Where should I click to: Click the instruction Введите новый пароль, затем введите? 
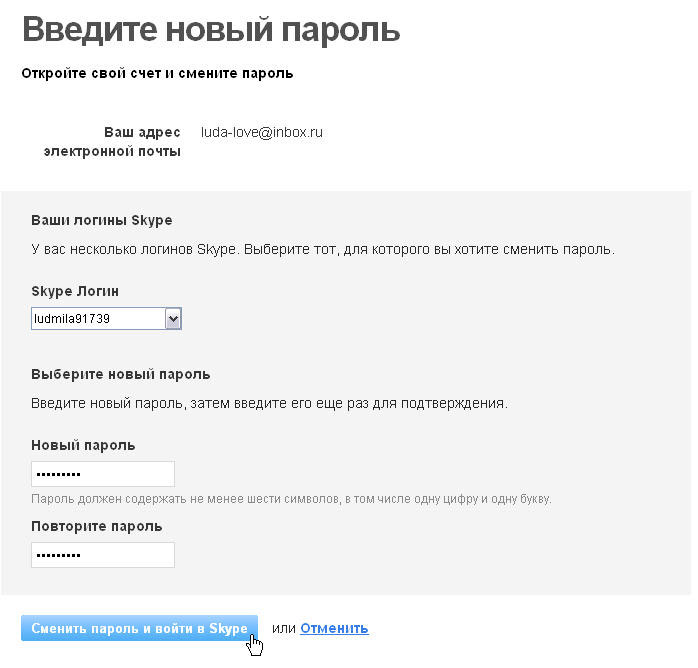[269, 404]
